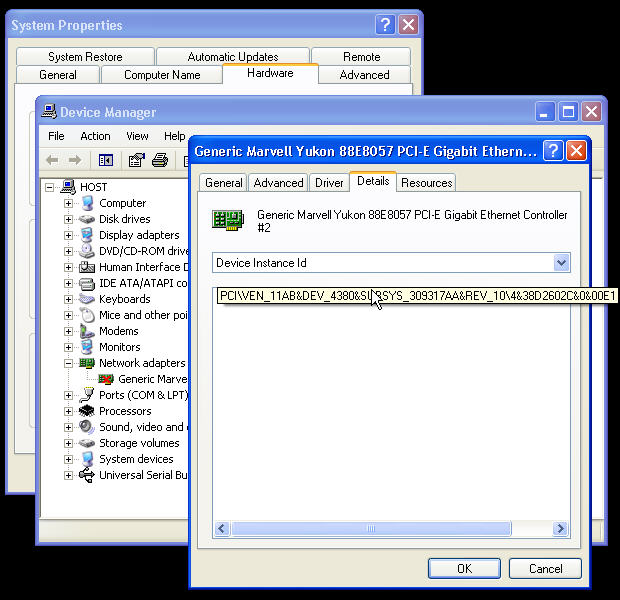Click the disabled Generic Marvell adapter icon
The width and height of the screenshot is (620, 600).
coord(106,379)
